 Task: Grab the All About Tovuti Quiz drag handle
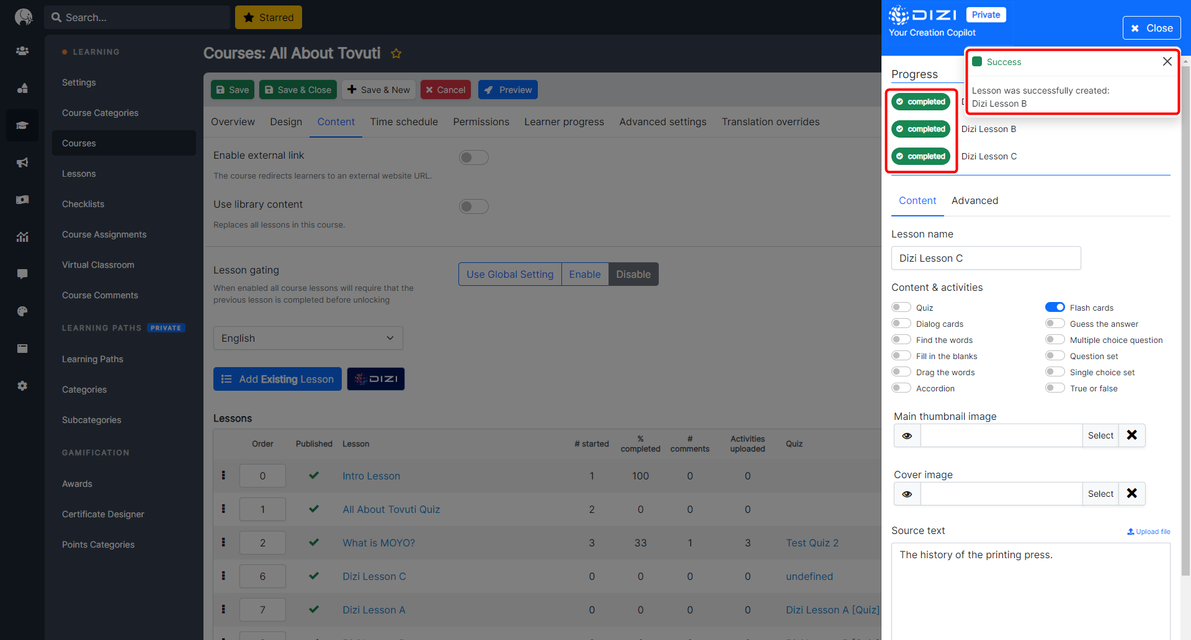coord(223,509)
